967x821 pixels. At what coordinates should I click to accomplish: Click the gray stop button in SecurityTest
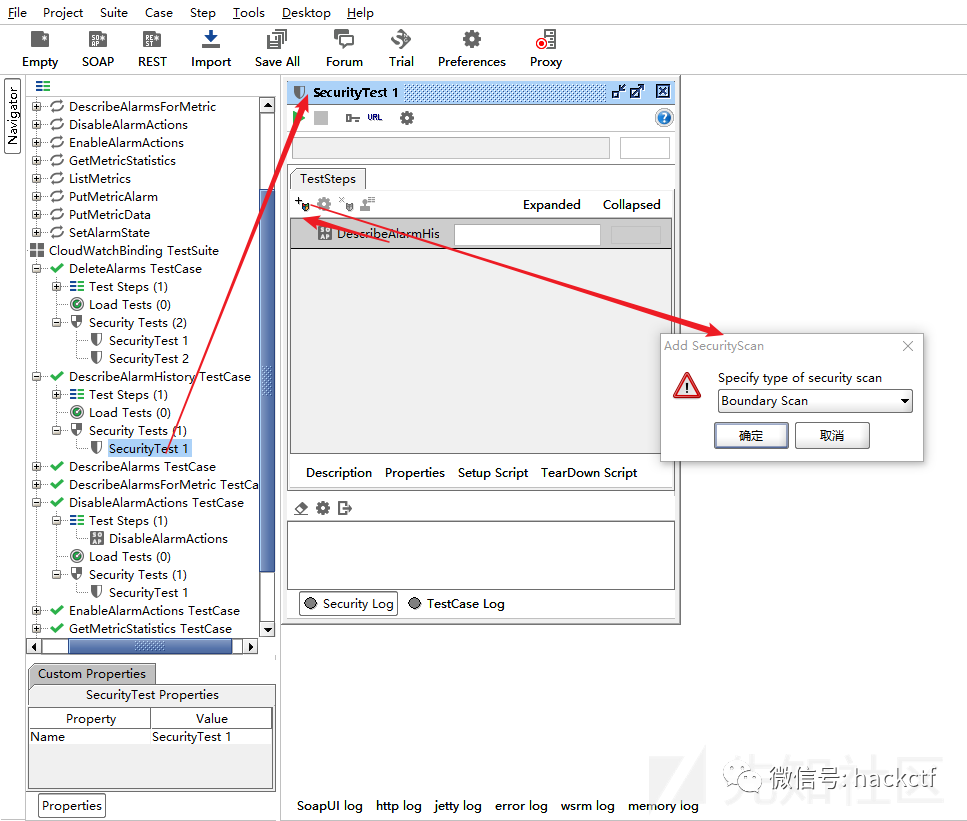pos(321,118)
